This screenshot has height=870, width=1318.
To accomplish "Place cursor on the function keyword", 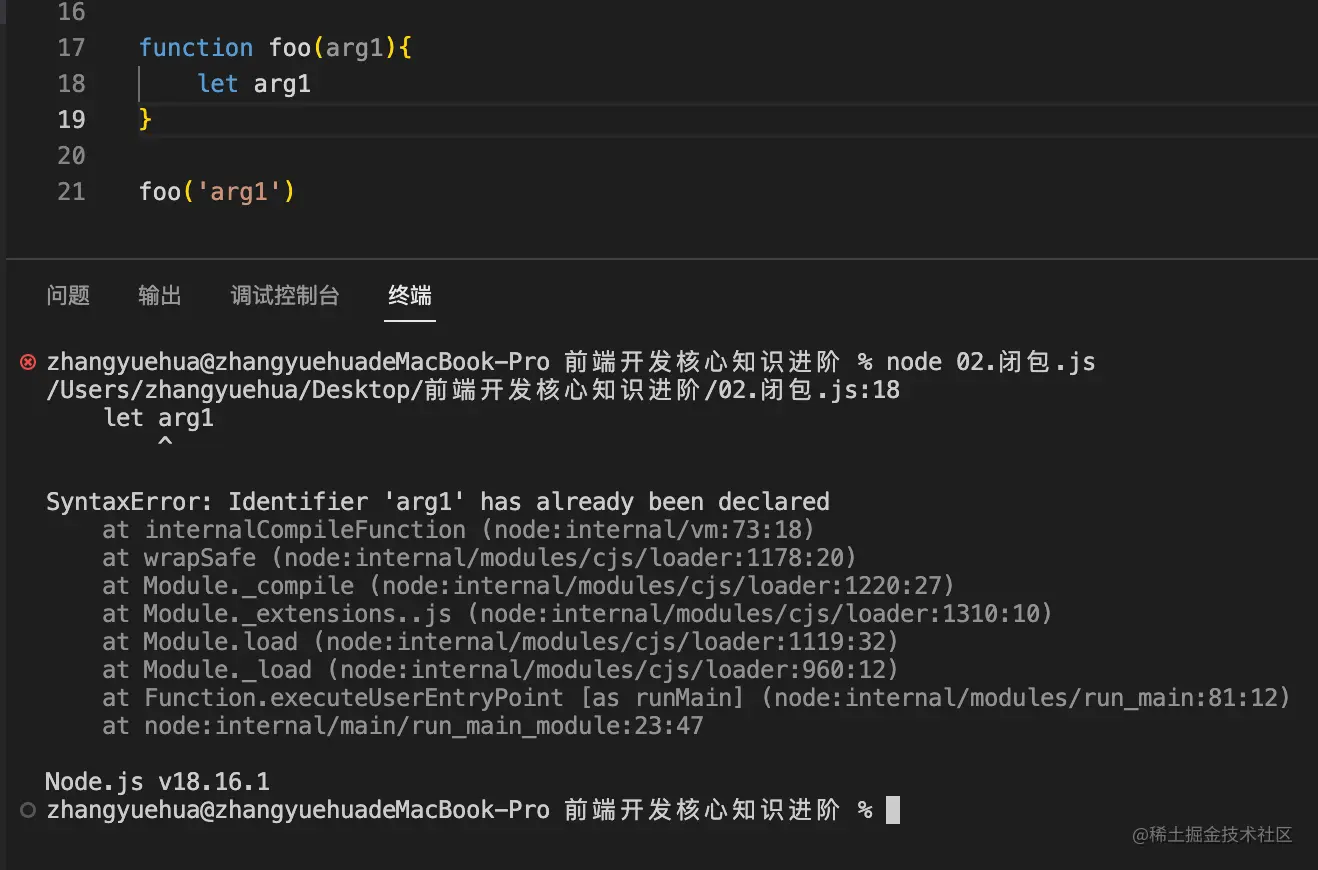I will click(196, 48).
